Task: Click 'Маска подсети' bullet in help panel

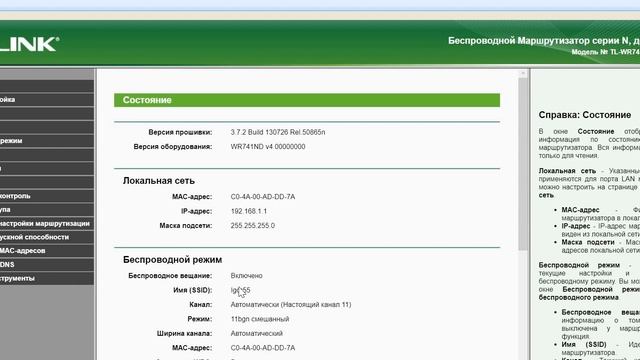Action: pos(588,242)
